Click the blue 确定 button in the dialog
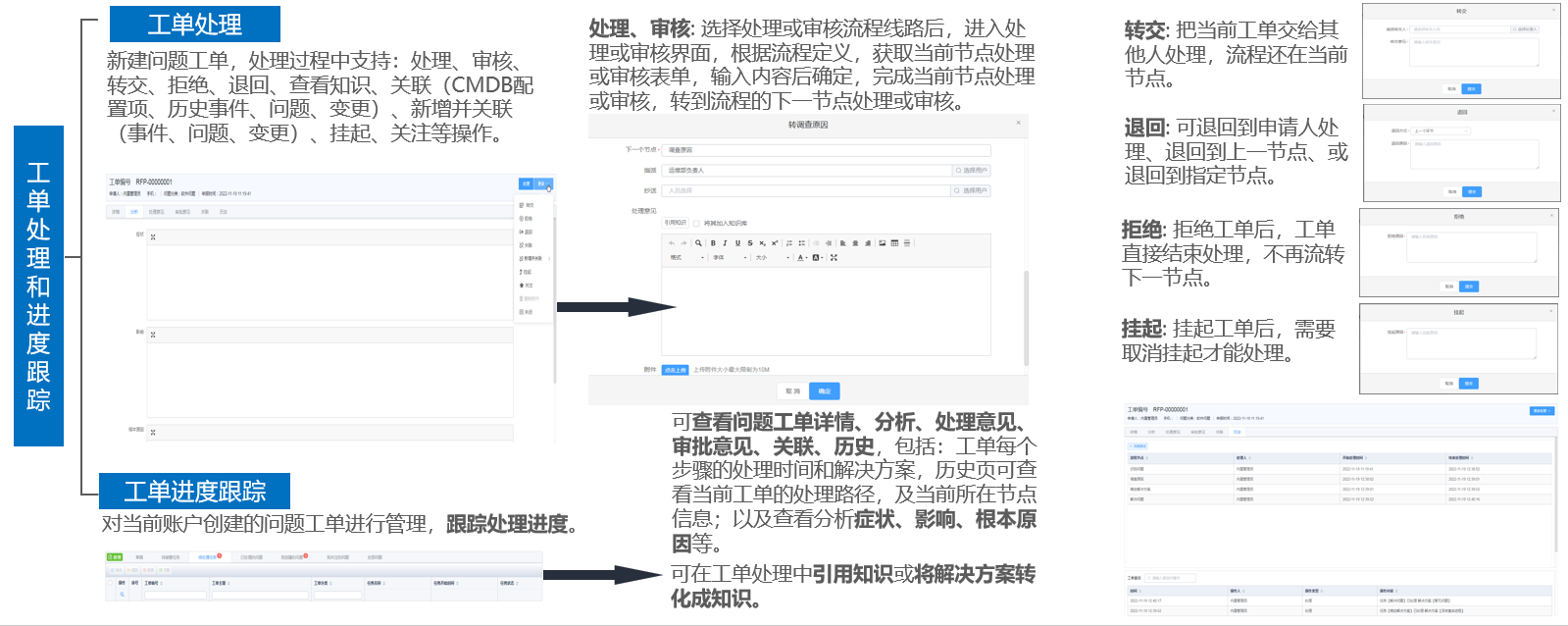The width and height of the screenshot is (1568, 626). tap(824, 391)
